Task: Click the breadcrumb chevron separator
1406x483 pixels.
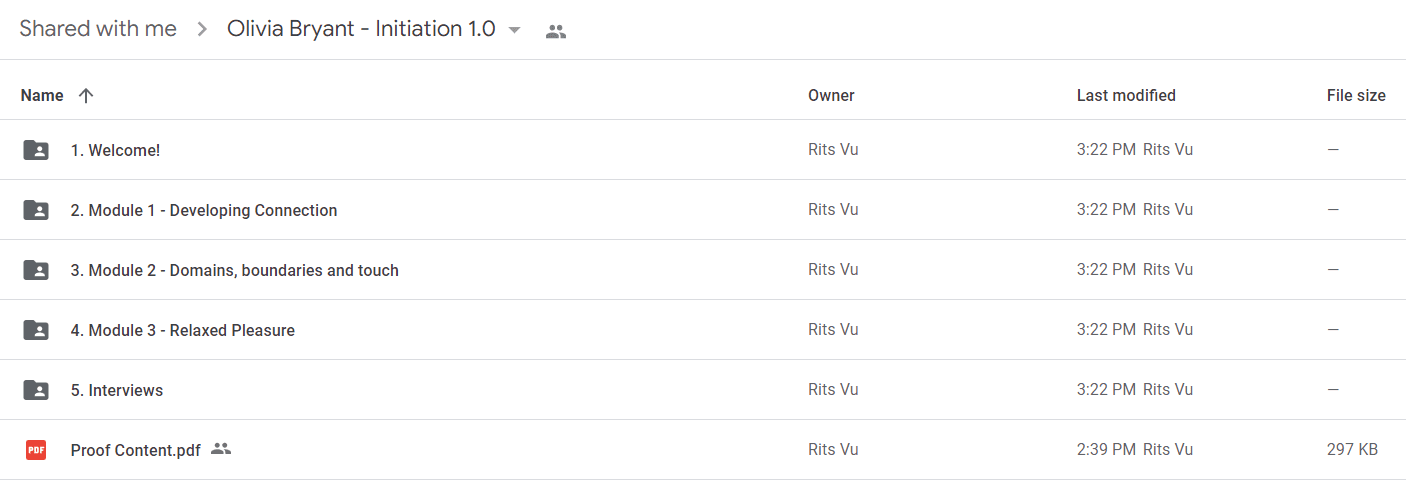Action: (202, 30)
